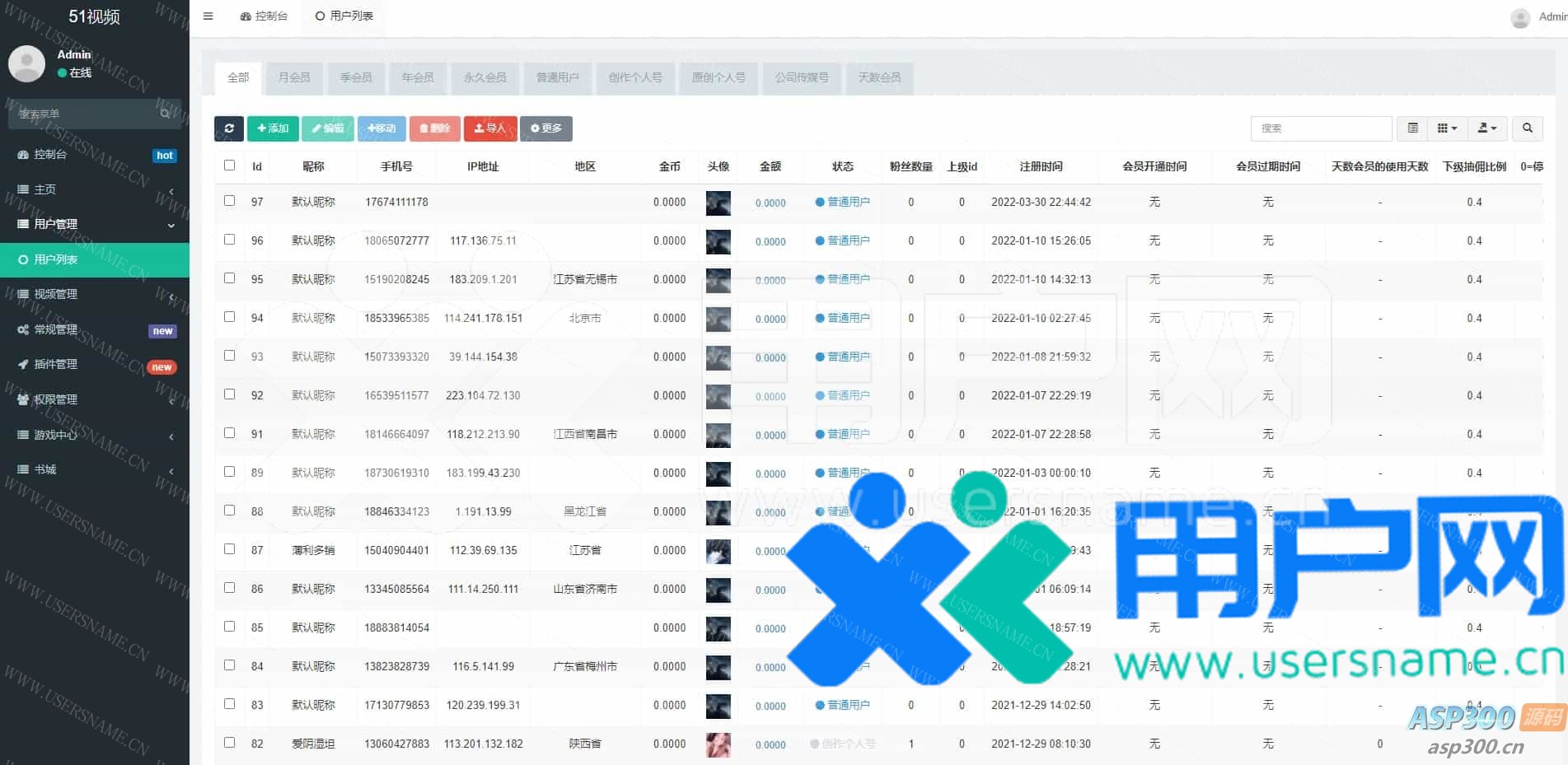The height and width of the screenshot is (765, 1568).
Task: Click the green 添加 add button
Action: [x=273, y=128]
